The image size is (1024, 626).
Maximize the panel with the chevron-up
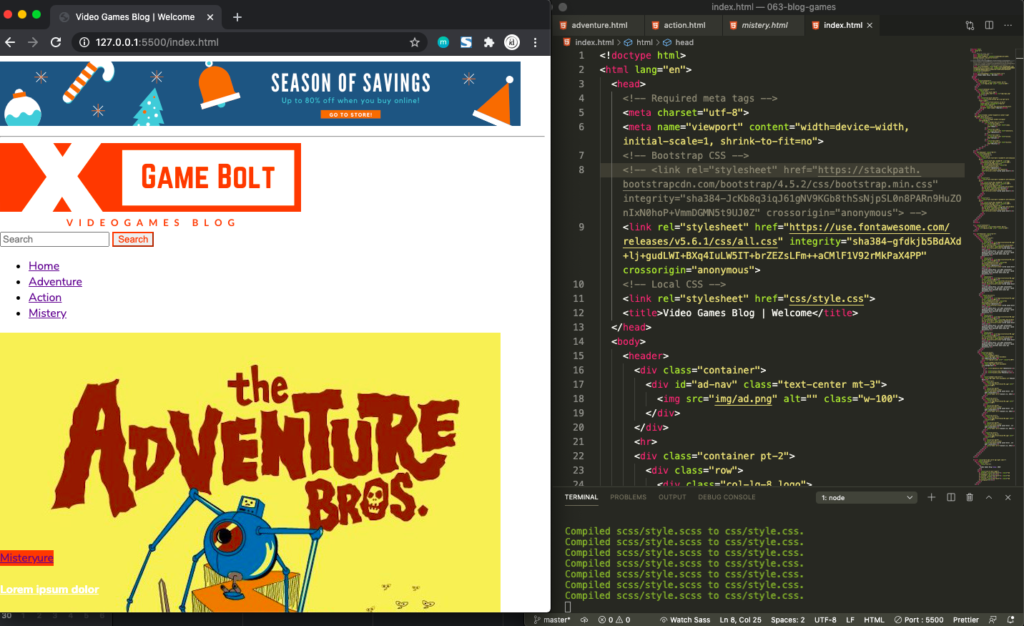[x=989, y=497]
